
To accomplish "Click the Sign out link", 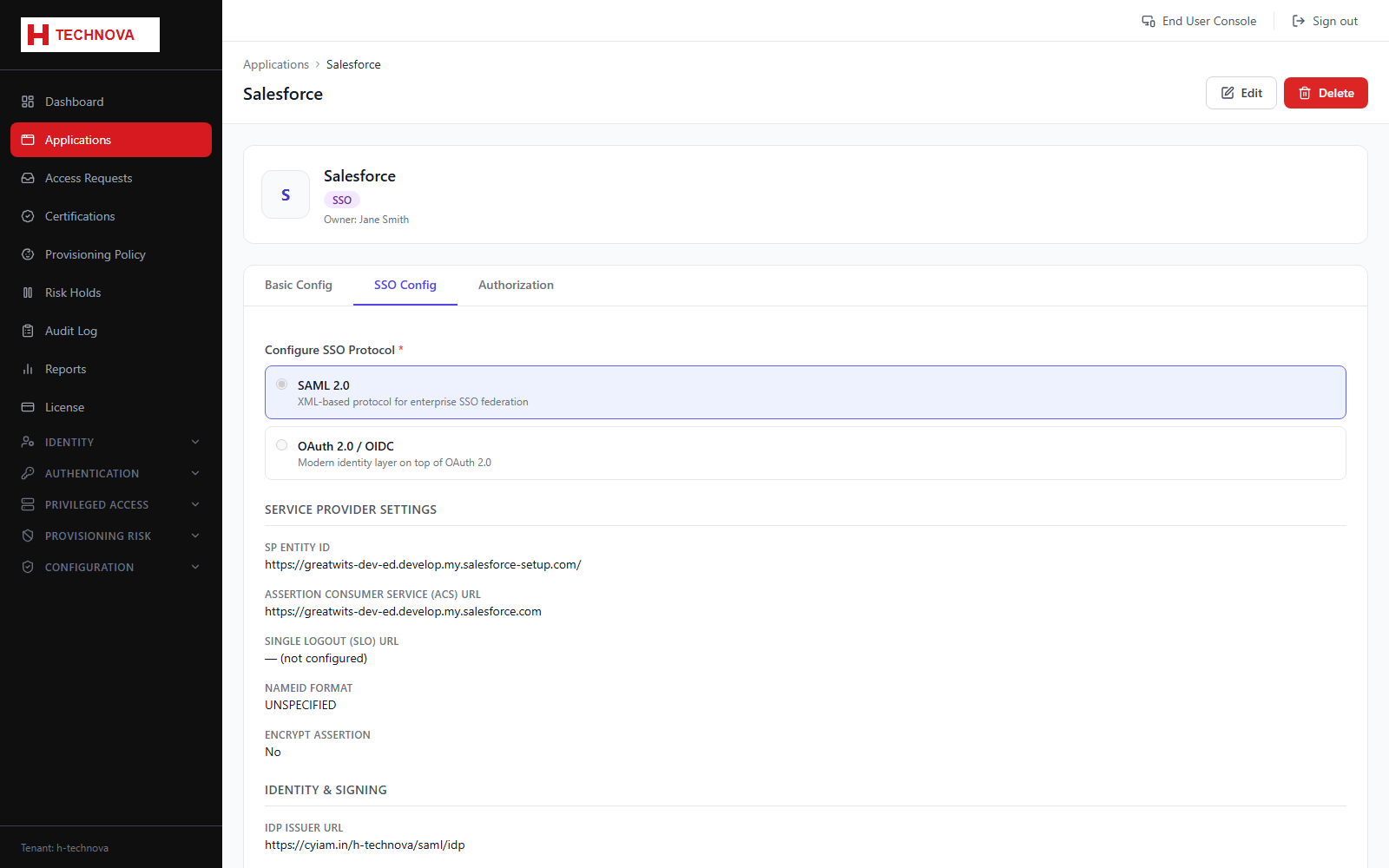I will click(1325, 21).
